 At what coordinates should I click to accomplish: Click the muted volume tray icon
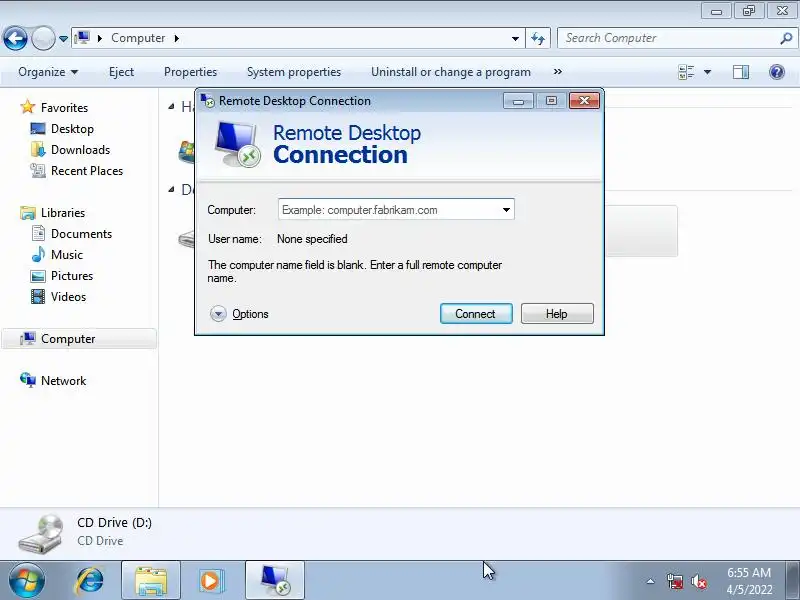click(698, 581)
